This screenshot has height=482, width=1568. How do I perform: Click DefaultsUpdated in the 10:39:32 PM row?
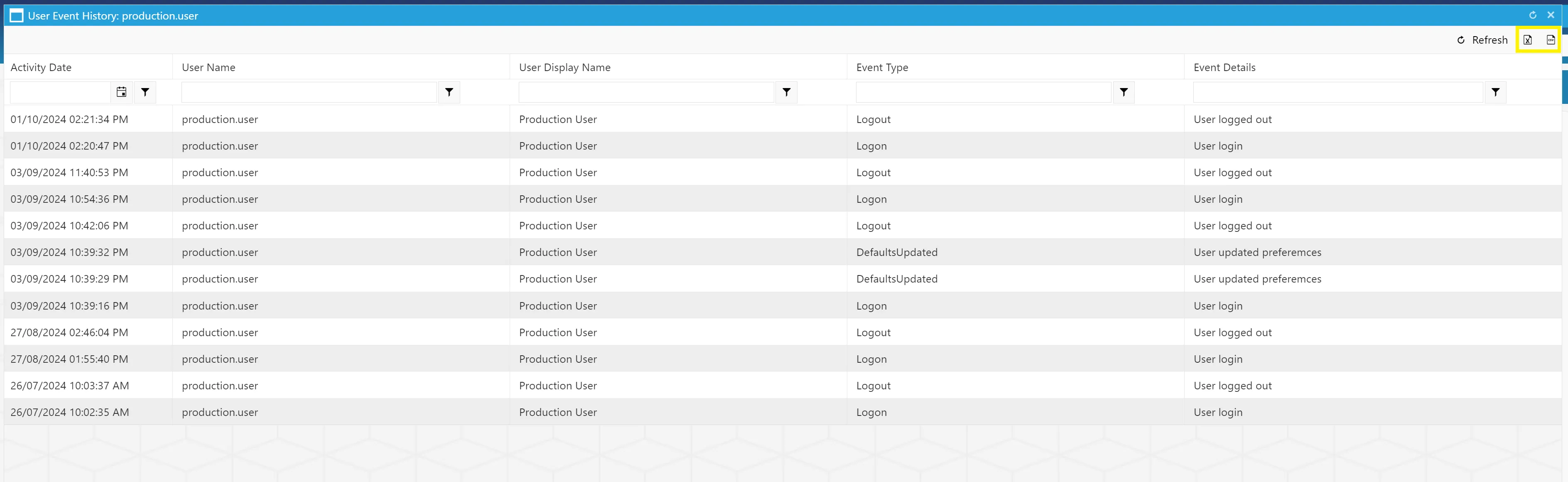[897, 252]
